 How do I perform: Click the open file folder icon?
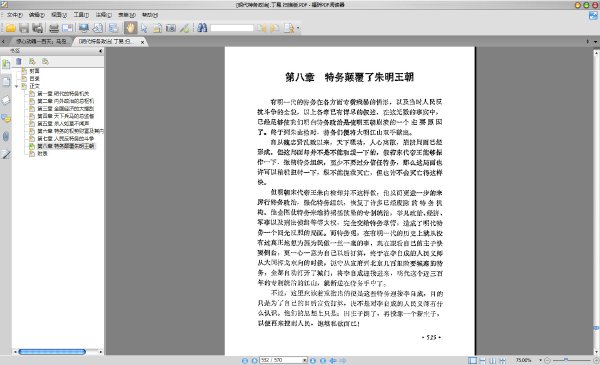coord(10,28)
